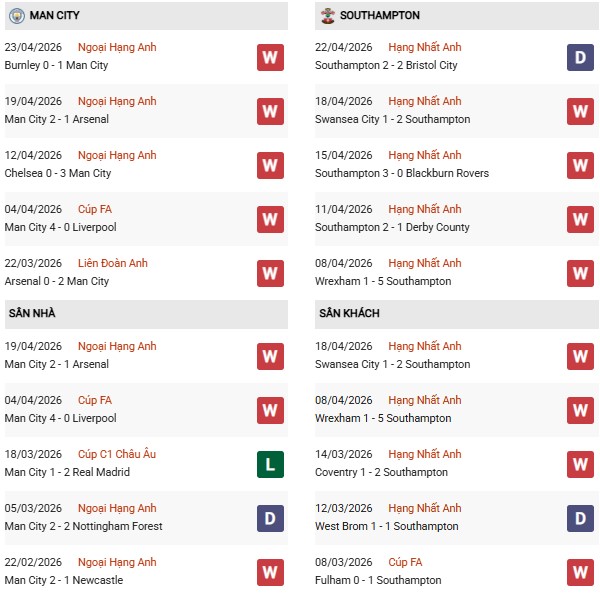Click the W badge for Man City 2 - 1 Newcastle
The width and height of the screenshot is (600, 594).
(270, 572)
